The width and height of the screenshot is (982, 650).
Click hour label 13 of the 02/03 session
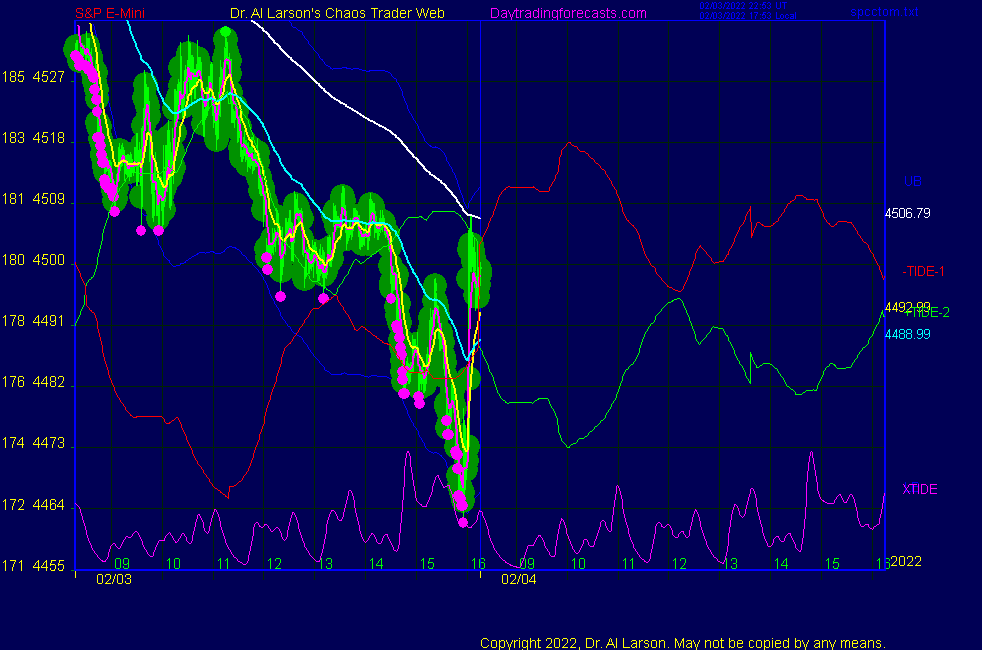click(x=325, y=564)
